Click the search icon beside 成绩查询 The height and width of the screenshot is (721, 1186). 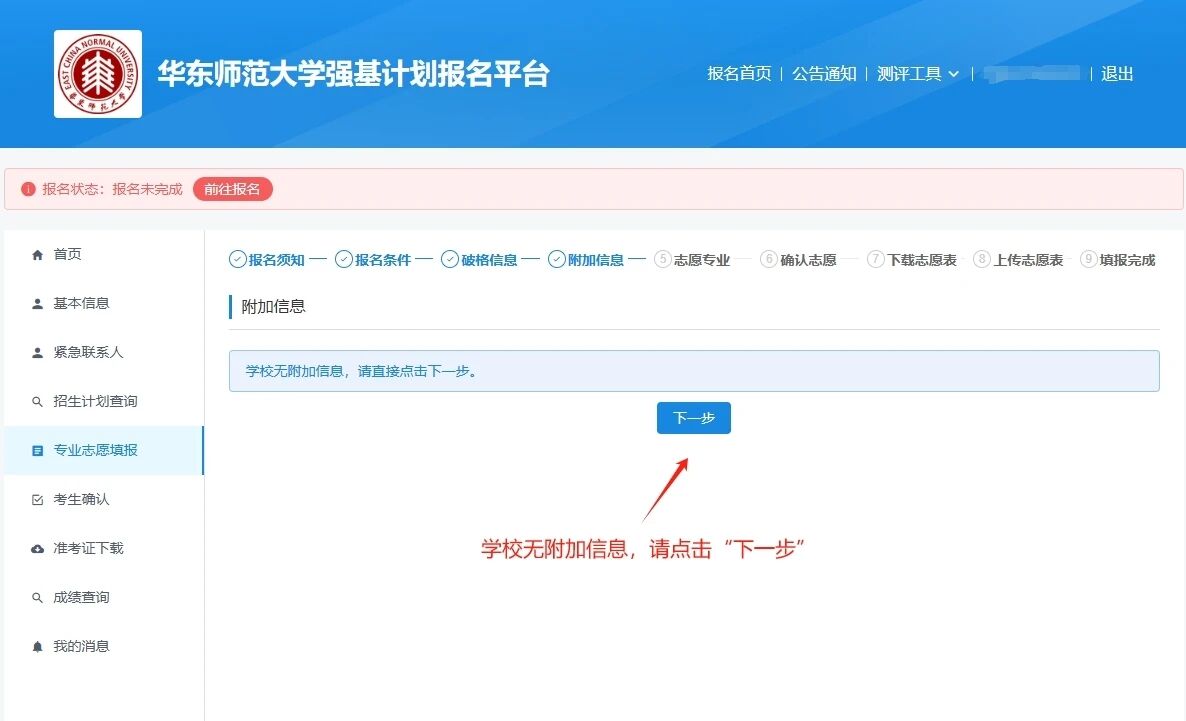38,598
